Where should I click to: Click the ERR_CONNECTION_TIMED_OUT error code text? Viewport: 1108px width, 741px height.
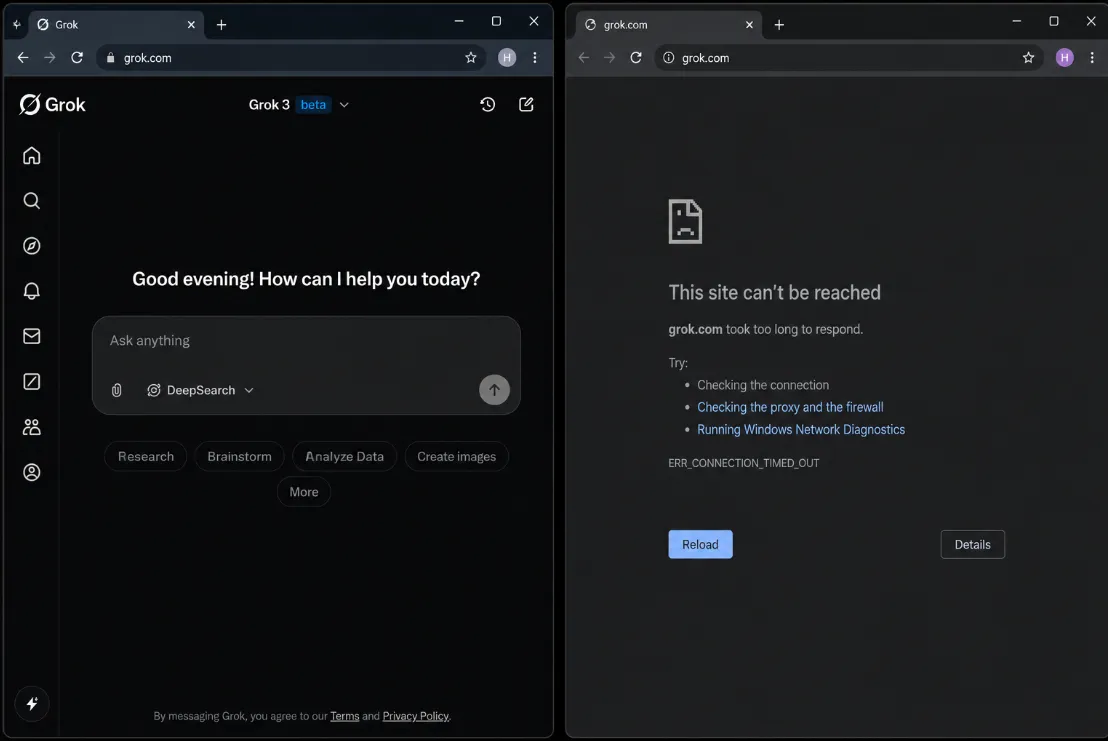click(743, 463)
